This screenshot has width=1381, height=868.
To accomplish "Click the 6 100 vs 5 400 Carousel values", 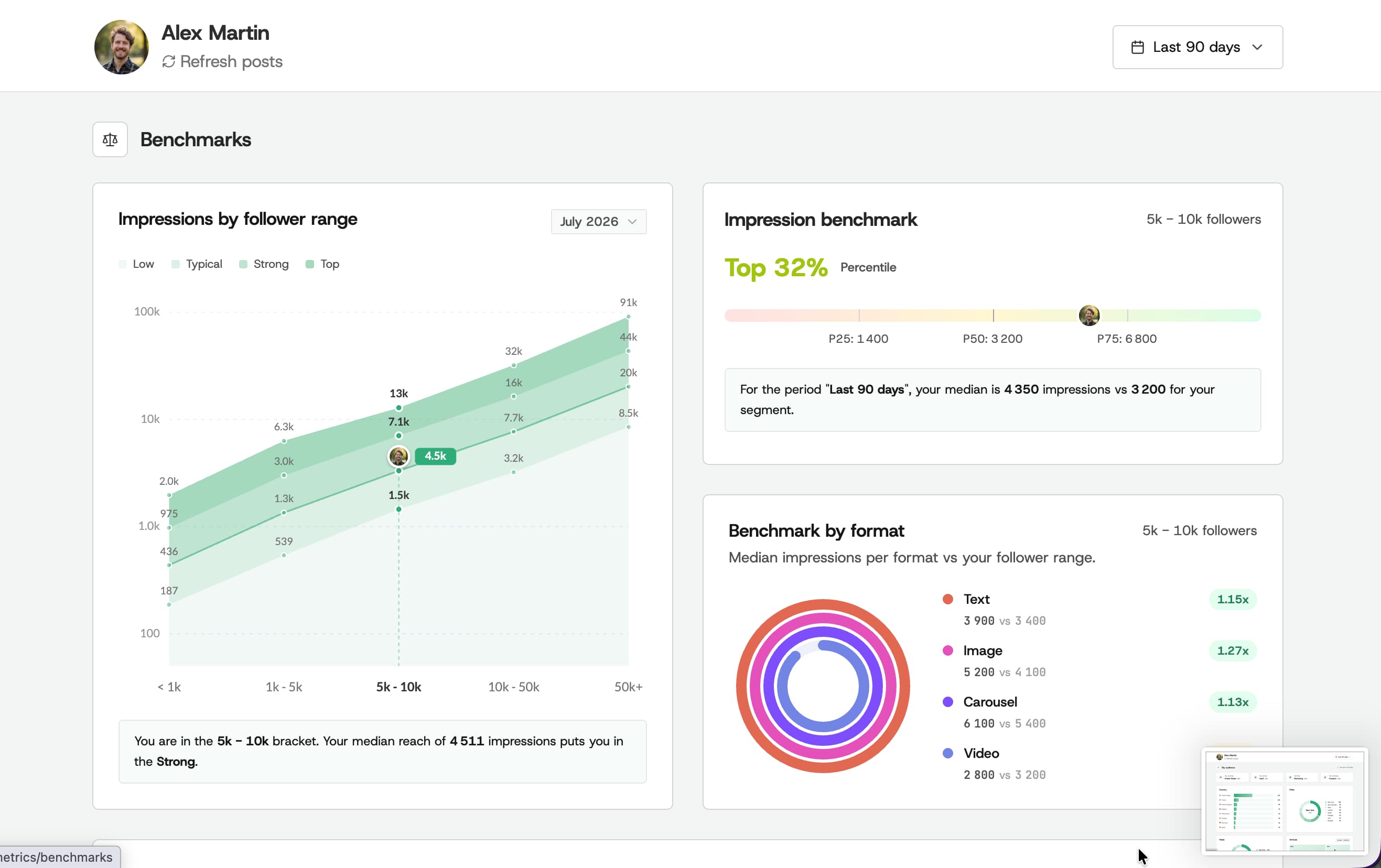I will tap(1004, 723).
